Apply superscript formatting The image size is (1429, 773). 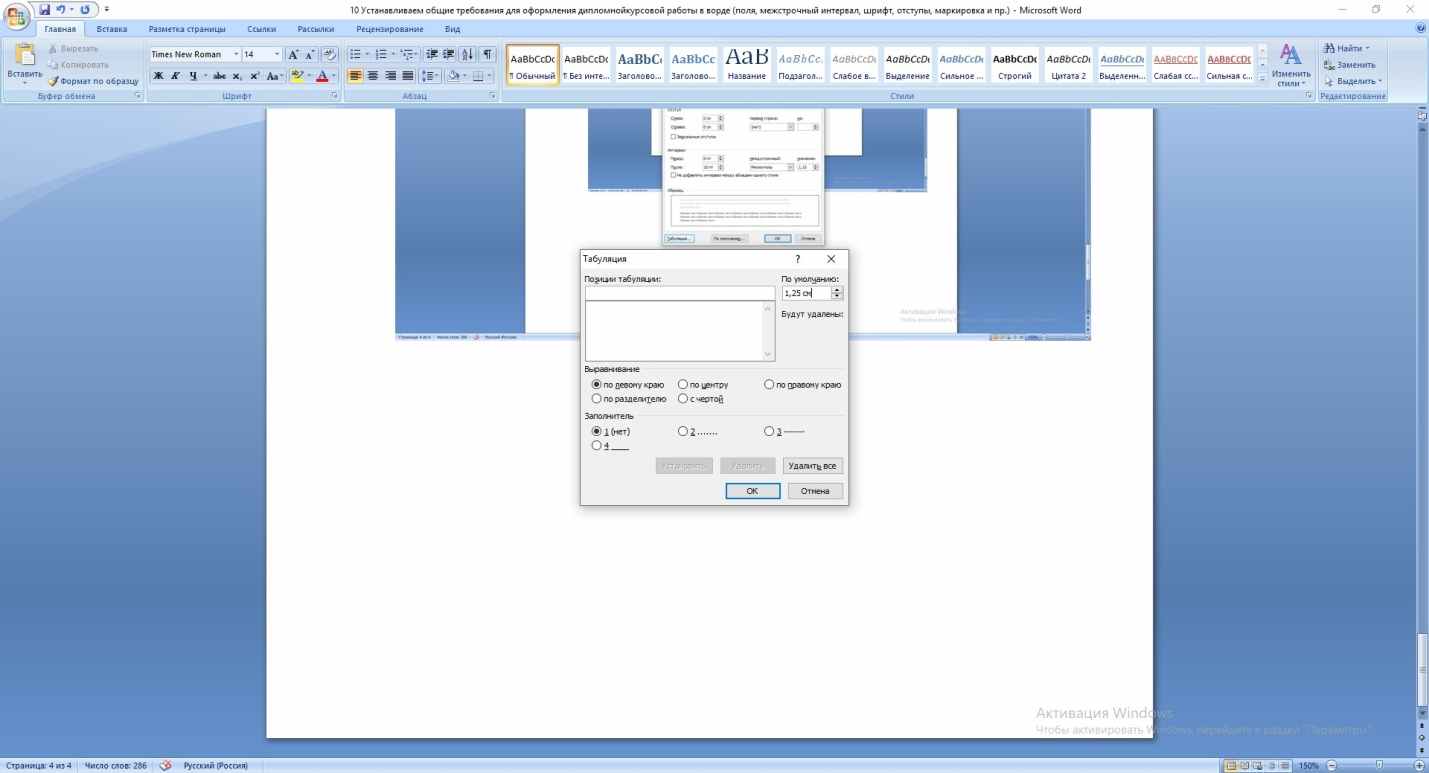(x=256, y=77)
